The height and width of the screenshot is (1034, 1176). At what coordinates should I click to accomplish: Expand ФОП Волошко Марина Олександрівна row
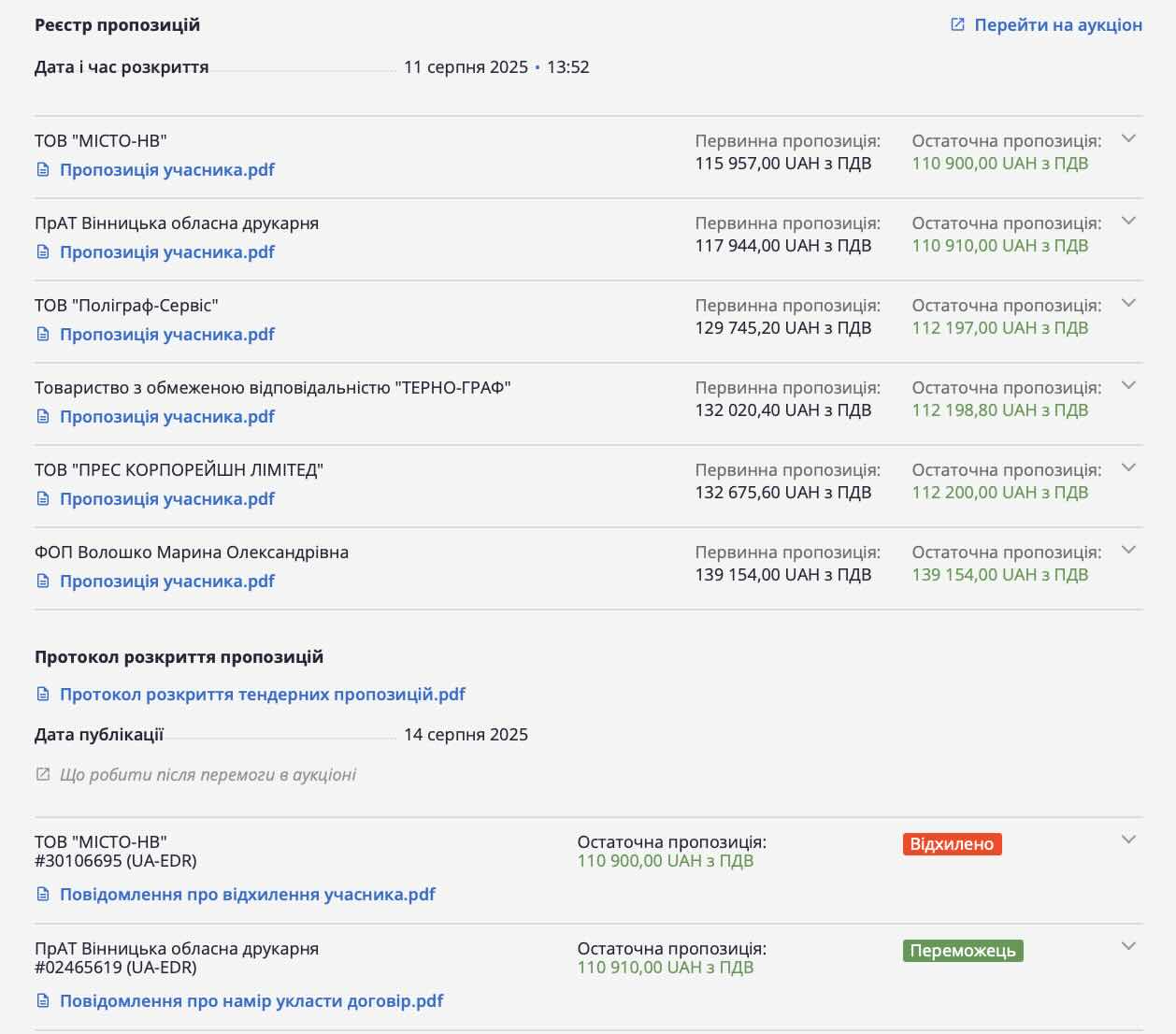point(1128,550)
